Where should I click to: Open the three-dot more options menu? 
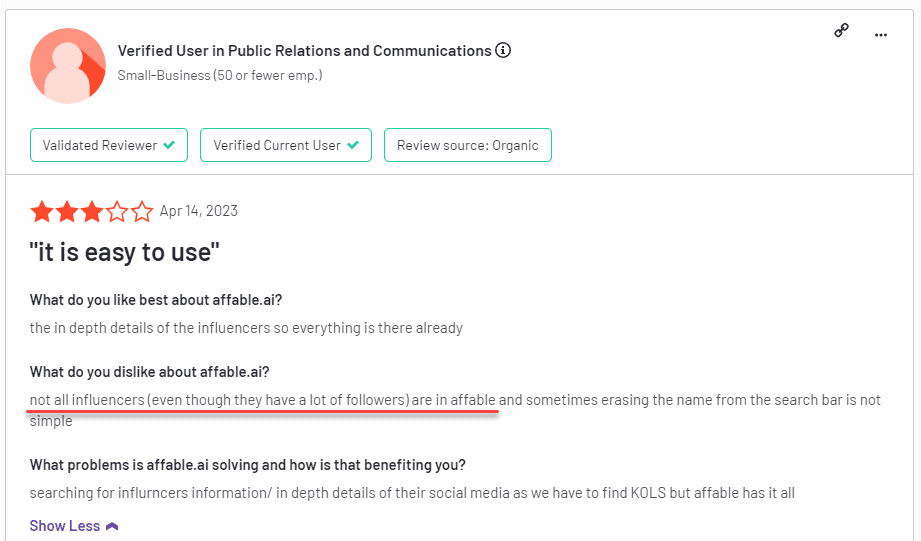click(881, 34)
